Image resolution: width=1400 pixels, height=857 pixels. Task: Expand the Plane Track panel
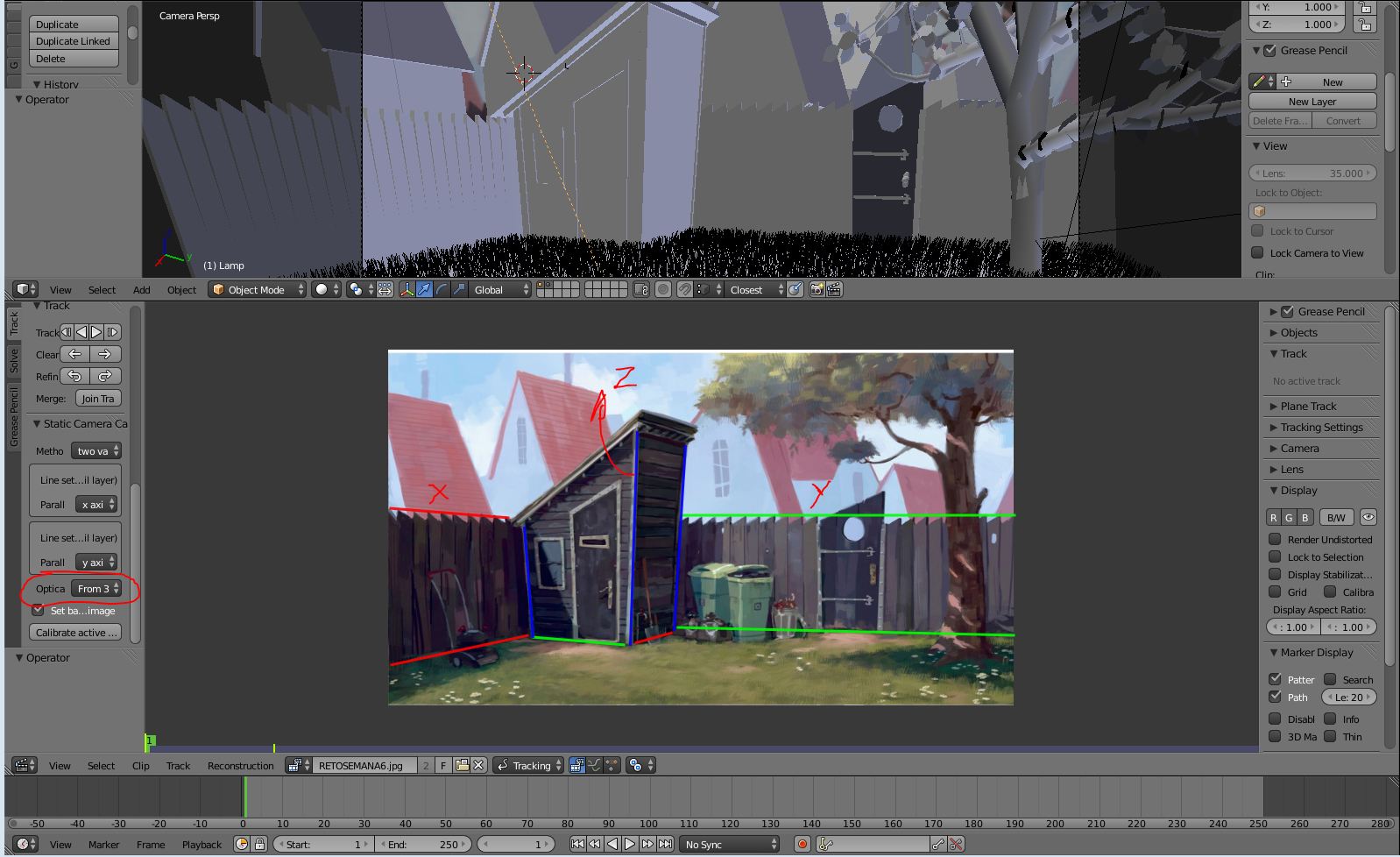pos(1308,407)
